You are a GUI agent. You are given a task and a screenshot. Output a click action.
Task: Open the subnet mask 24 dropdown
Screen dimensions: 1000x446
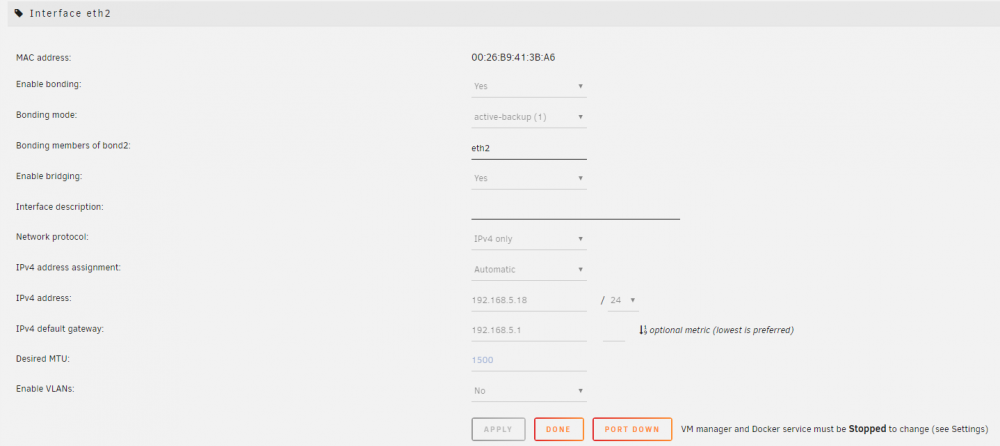click(x=623, y=300)
